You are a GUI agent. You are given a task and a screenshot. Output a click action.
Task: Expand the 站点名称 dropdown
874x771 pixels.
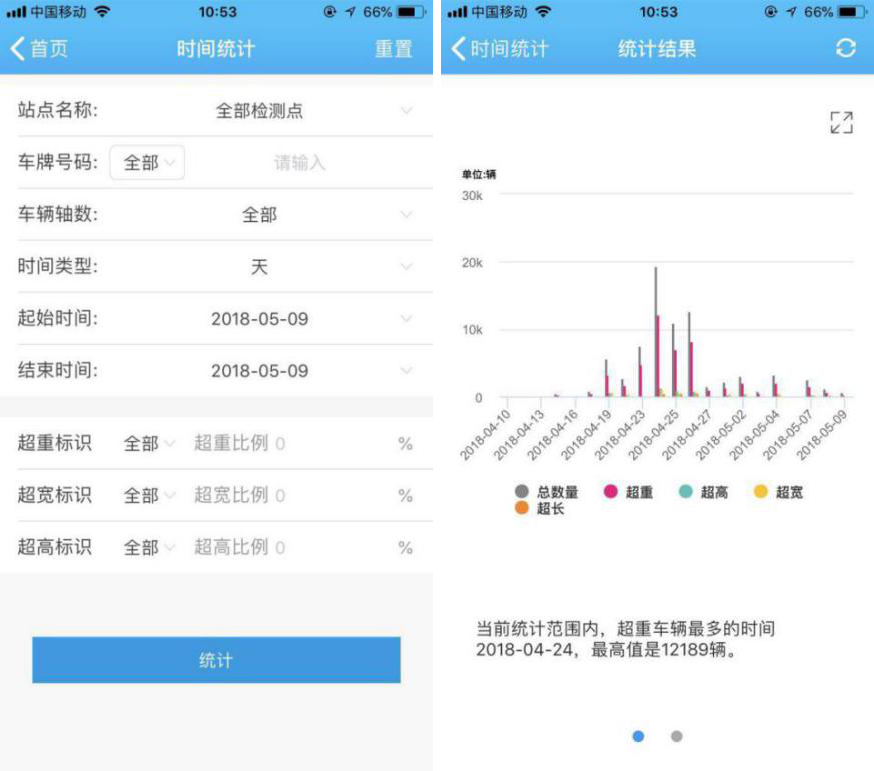click(260, 111)
